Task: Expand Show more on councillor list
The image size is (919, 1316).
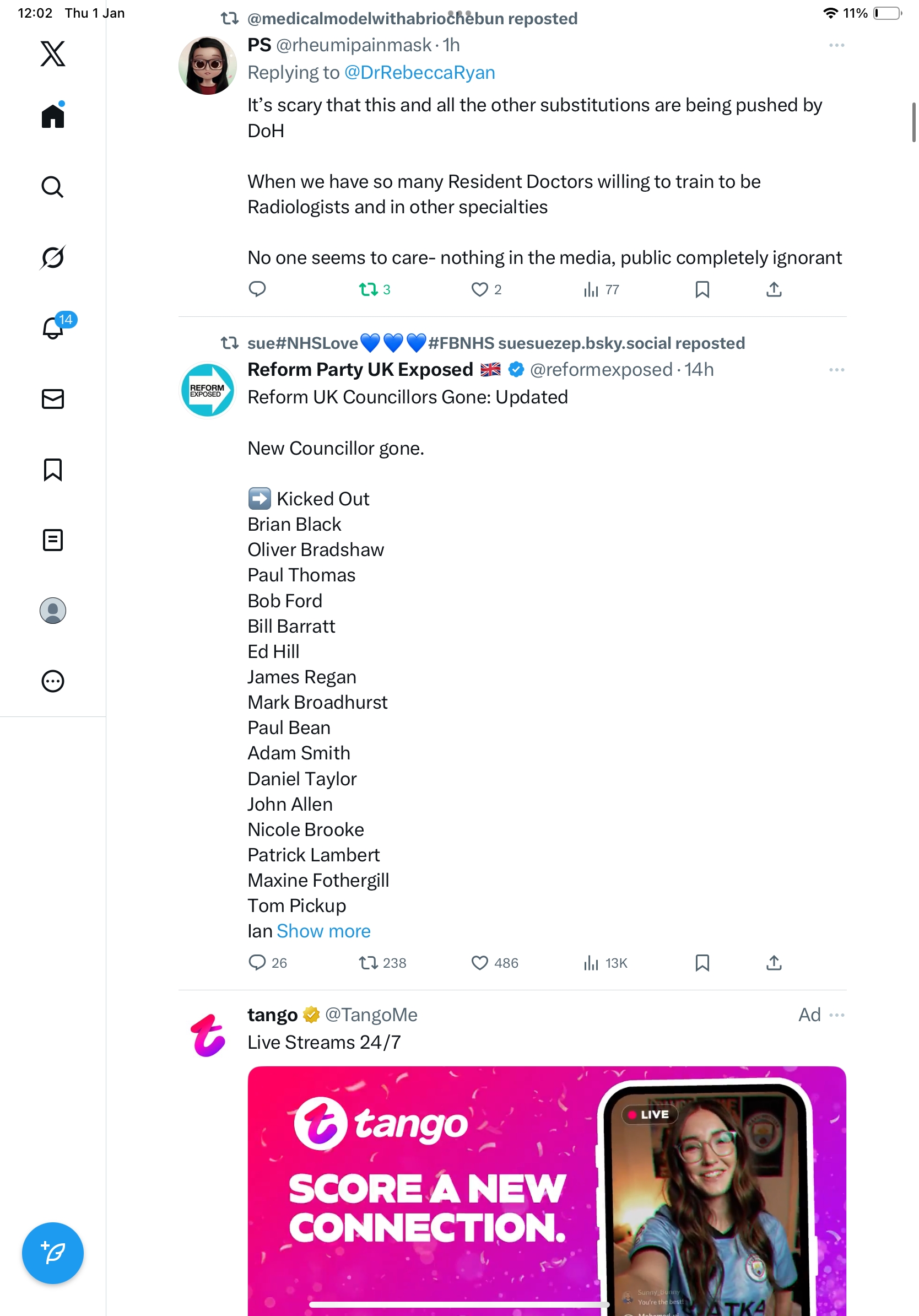Action: click(x=324, y=931)
